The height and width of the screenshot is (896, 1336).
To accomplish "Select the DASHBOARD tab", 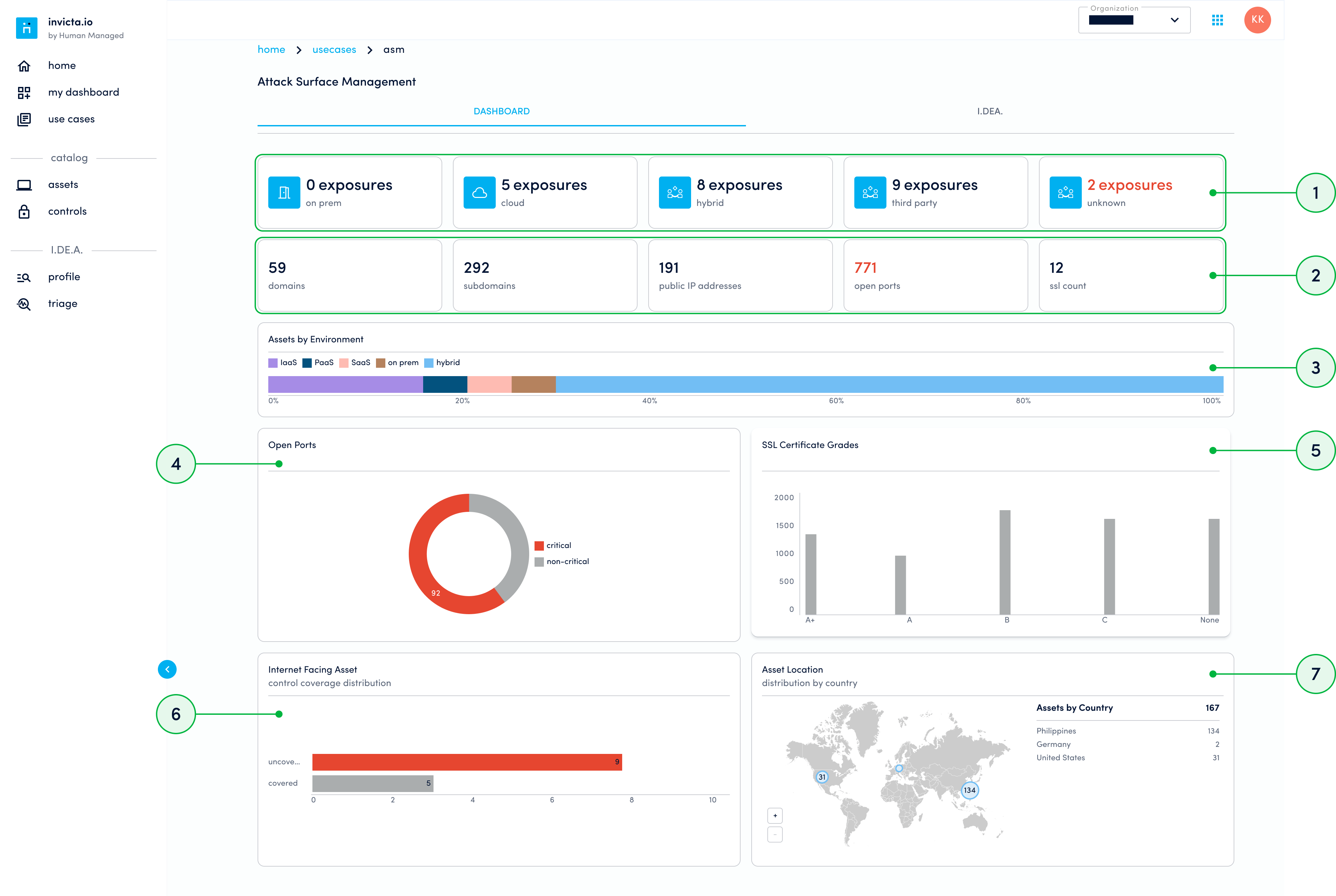I will coord(501,111).
